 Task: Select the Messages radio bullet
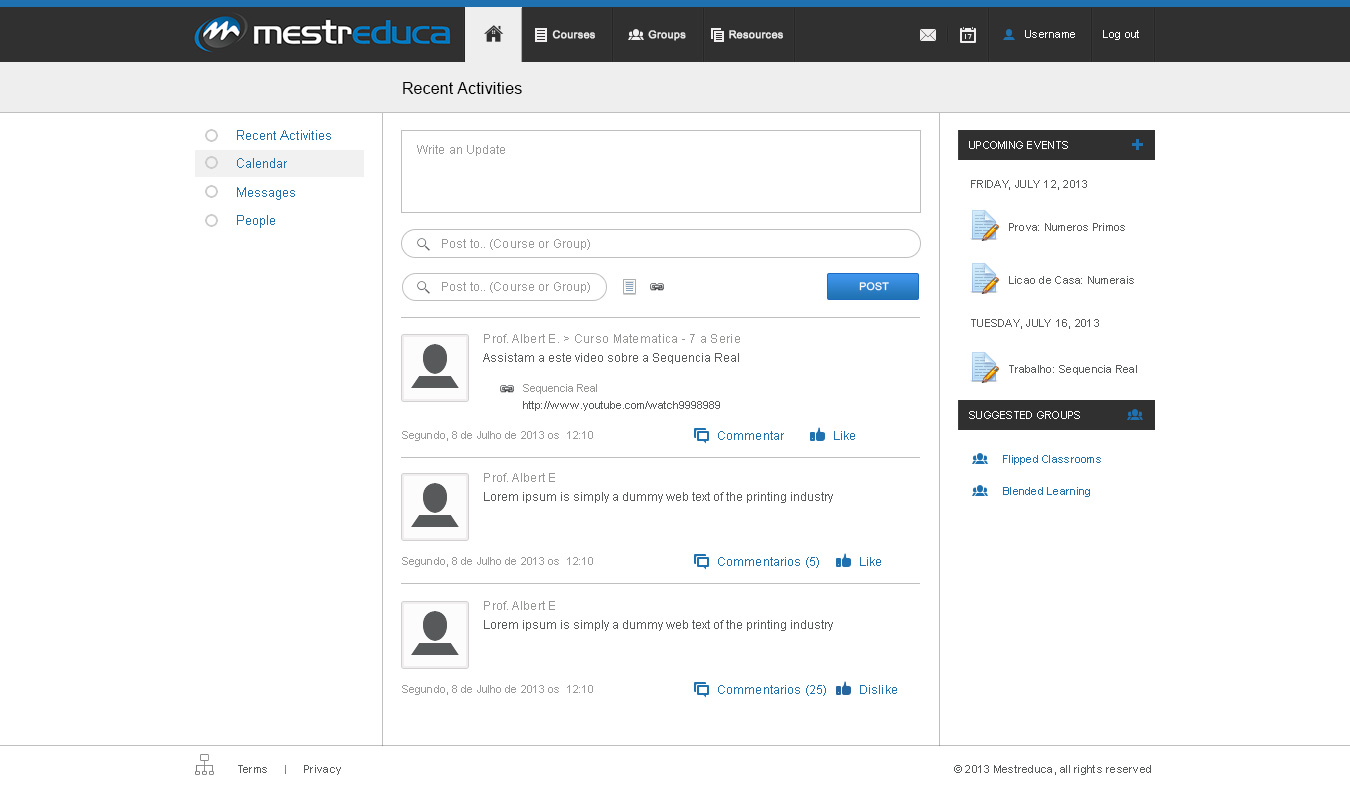[x=211, y=192]
